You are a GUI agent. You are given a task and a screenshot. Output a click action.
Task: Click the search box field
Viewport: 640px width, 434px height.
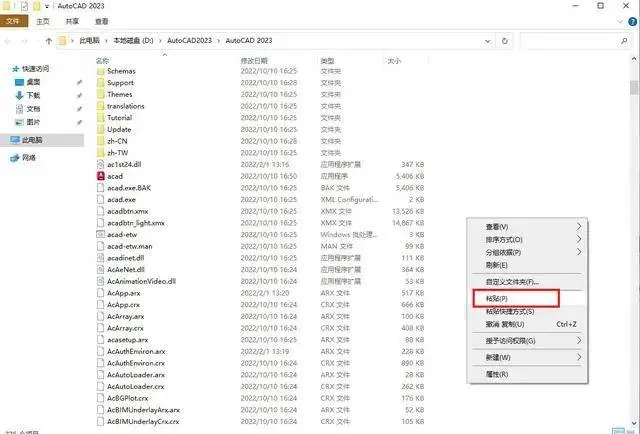click(x=576, y=41)
